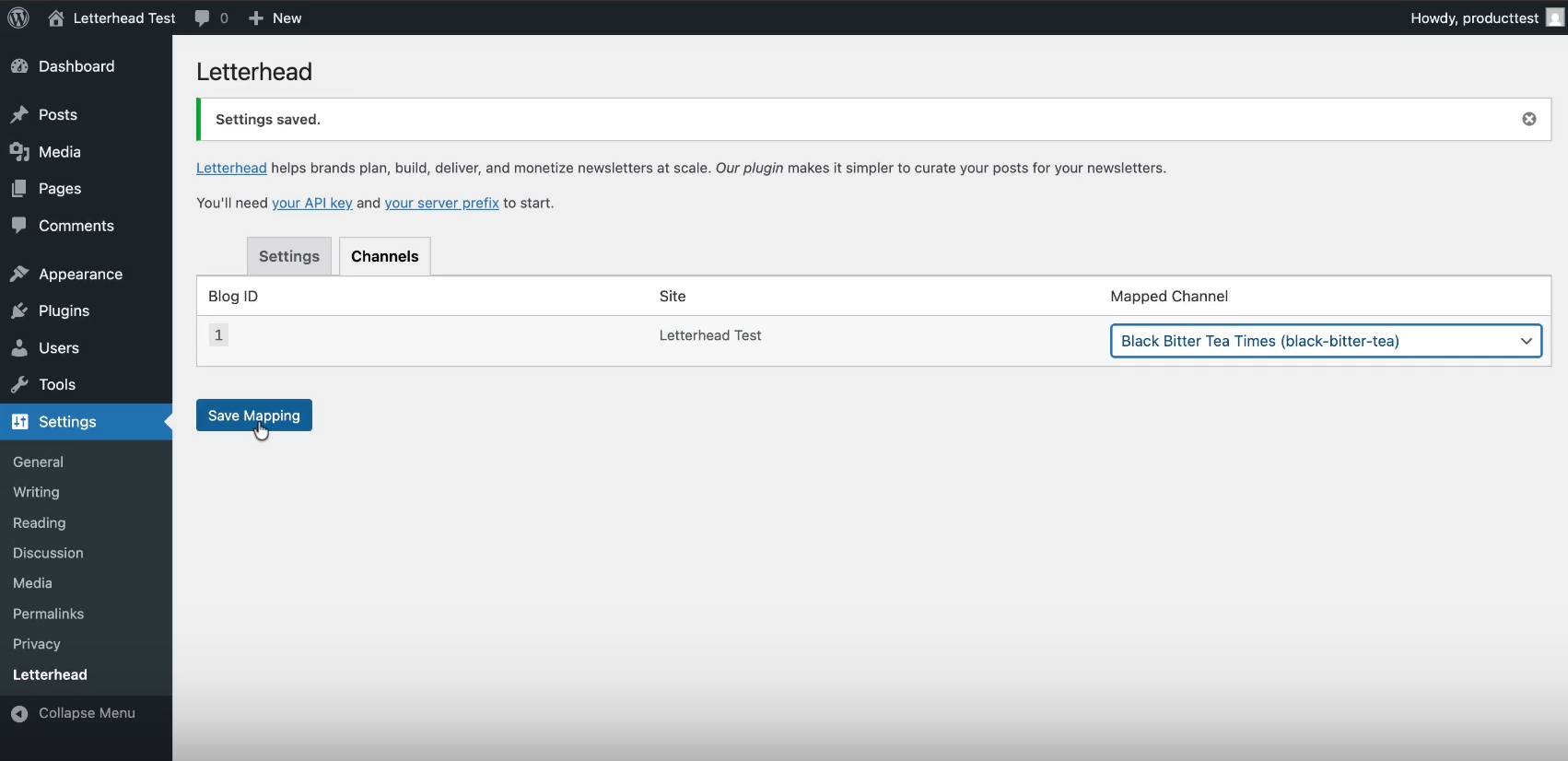Image resolution: width=1568 pixels, height=761 pixels.
Task: Open the Howdy producttest account menu
Action: point(1485,18)
